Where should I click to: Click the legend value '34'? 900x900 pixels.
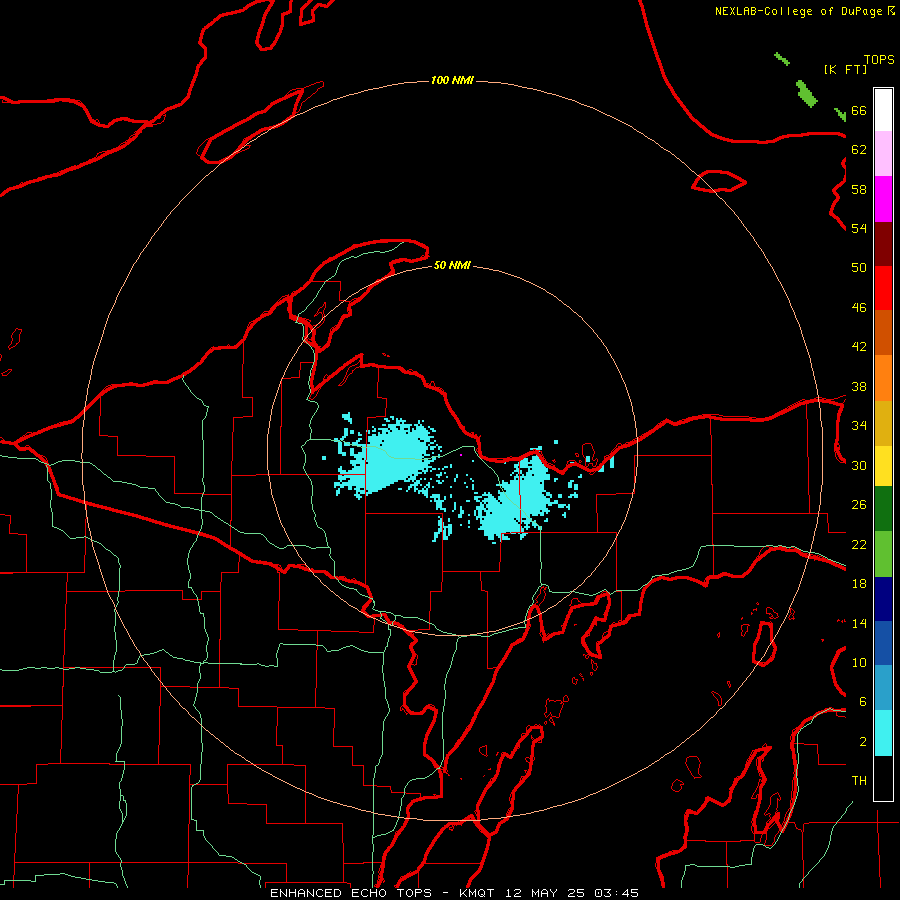pyautogui.click(x=859, y=425)
